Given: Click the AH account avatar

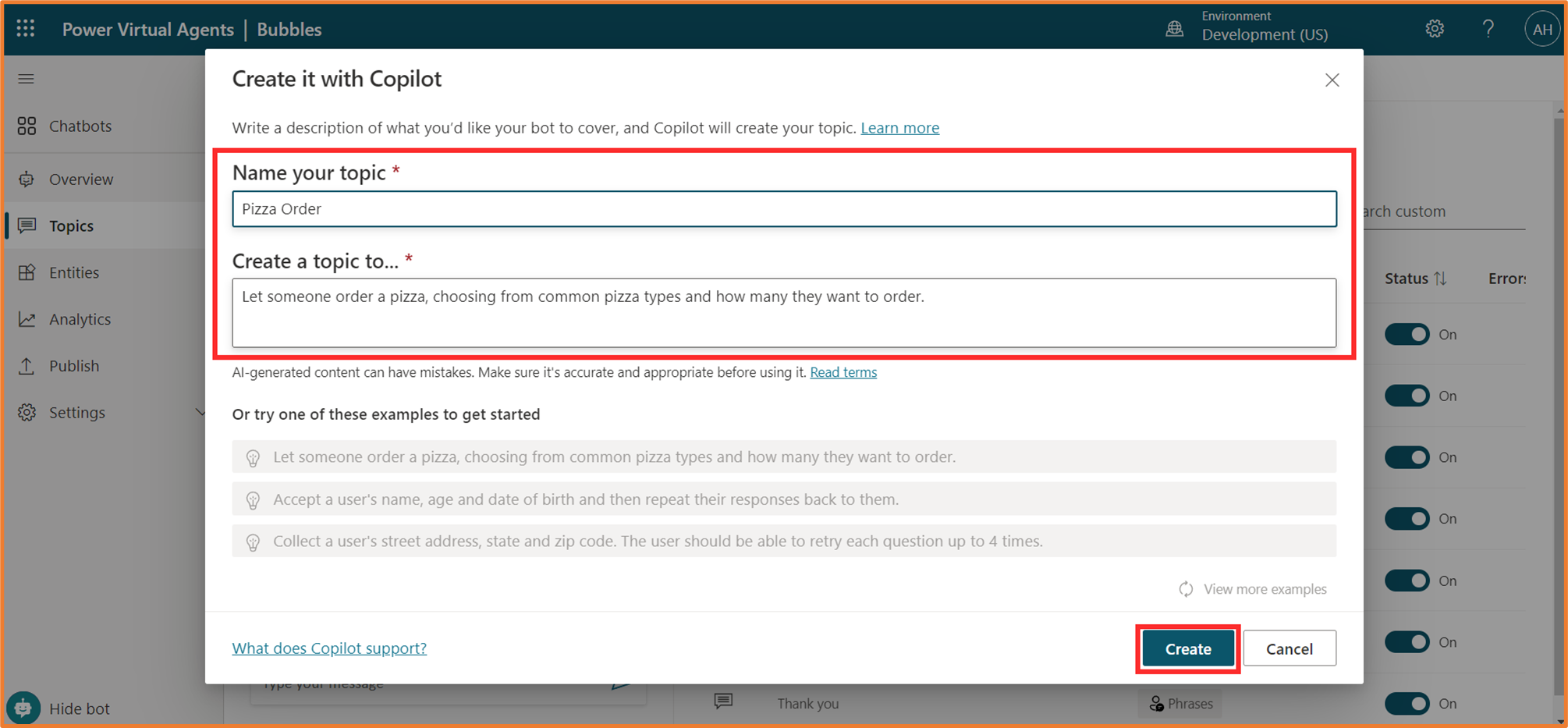Looking at the screenshot, I should click(1542, 29).
